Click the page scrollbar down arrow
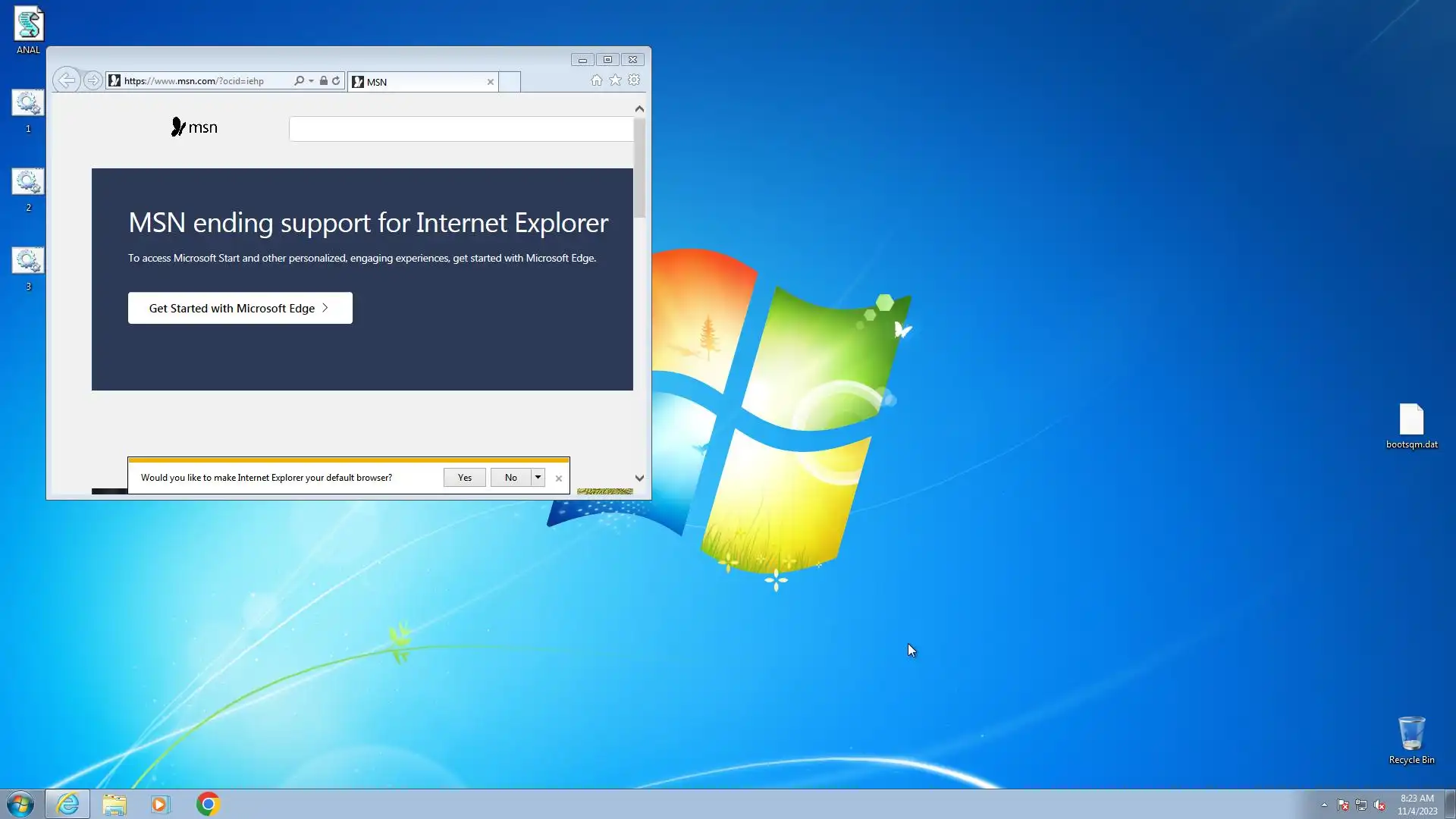Viewport: 1456px width, 819px height. pos(639,478)
